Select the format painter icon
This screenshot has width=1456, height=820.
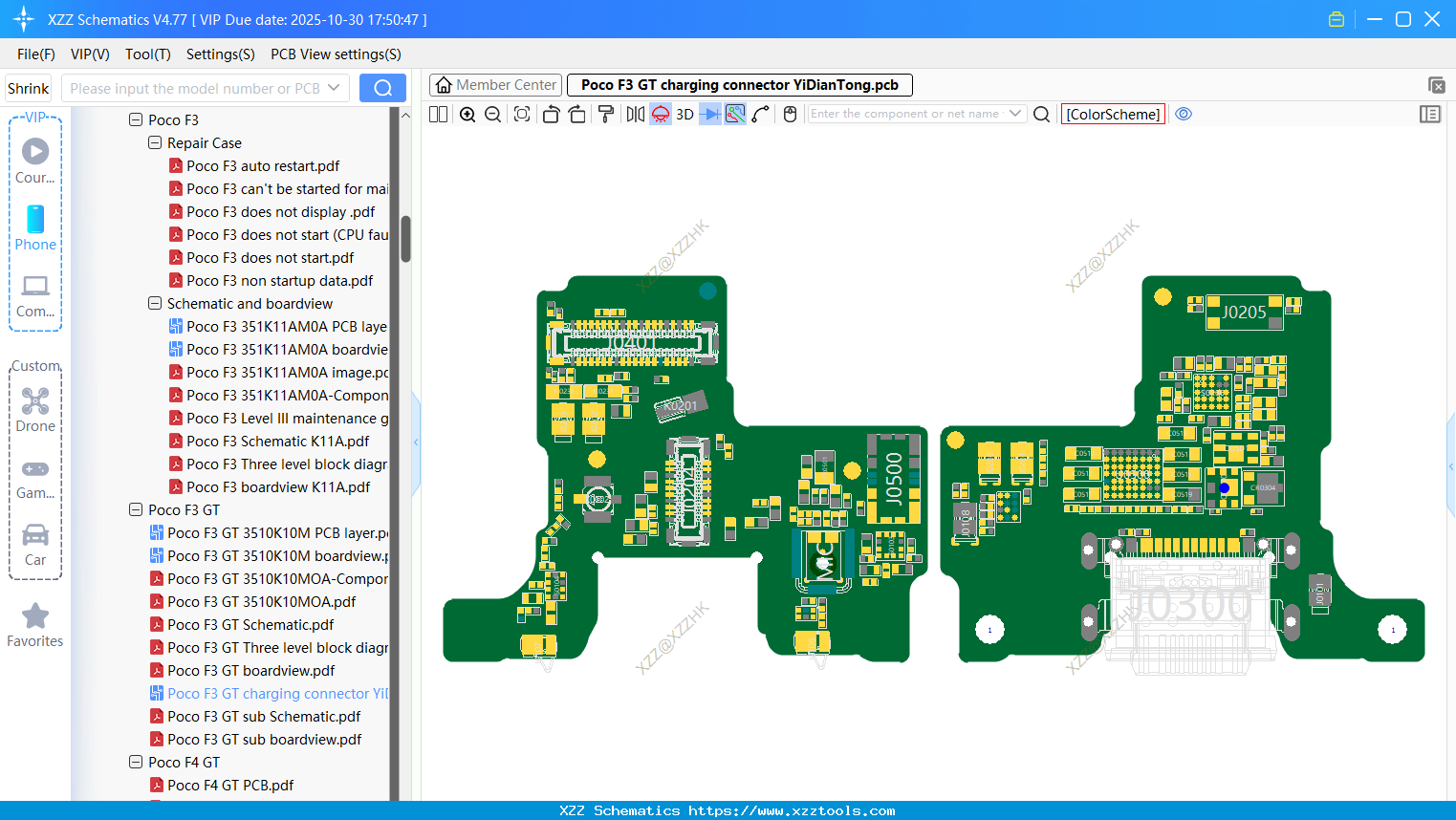pyautogui.click(x=606, y=115)
